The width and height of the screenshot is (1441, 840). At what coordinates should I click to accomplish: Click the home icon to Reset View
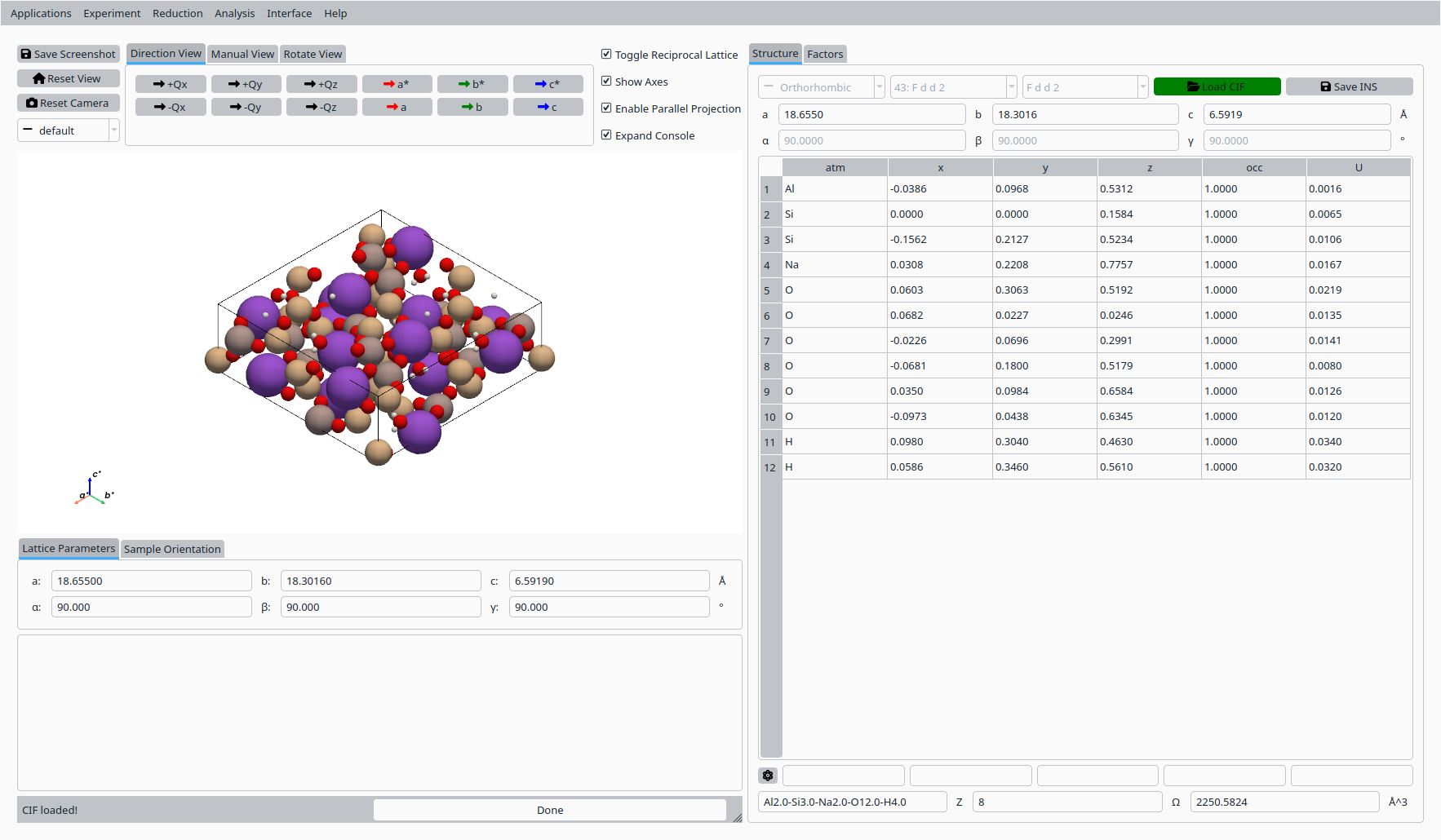38,78
